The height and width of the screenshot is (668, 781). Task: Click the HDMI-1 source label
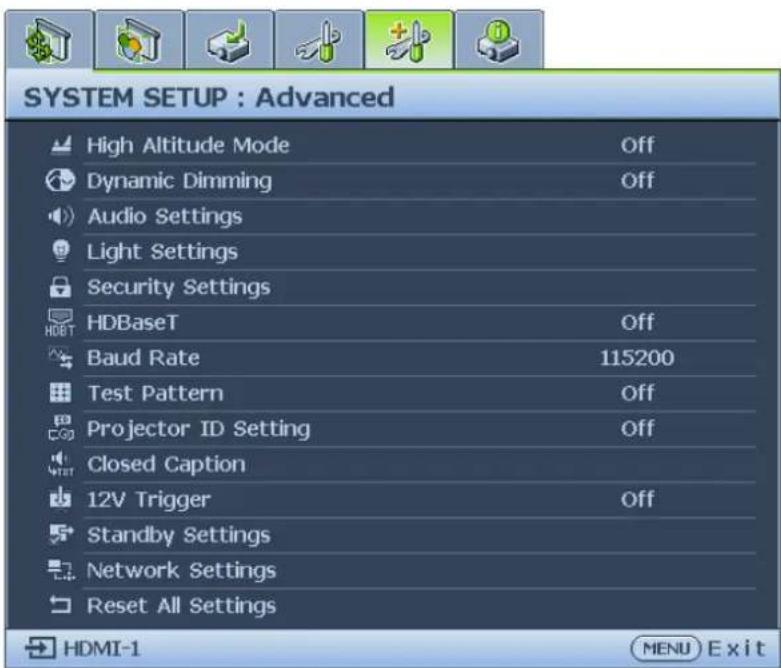(x=102, y=649)
